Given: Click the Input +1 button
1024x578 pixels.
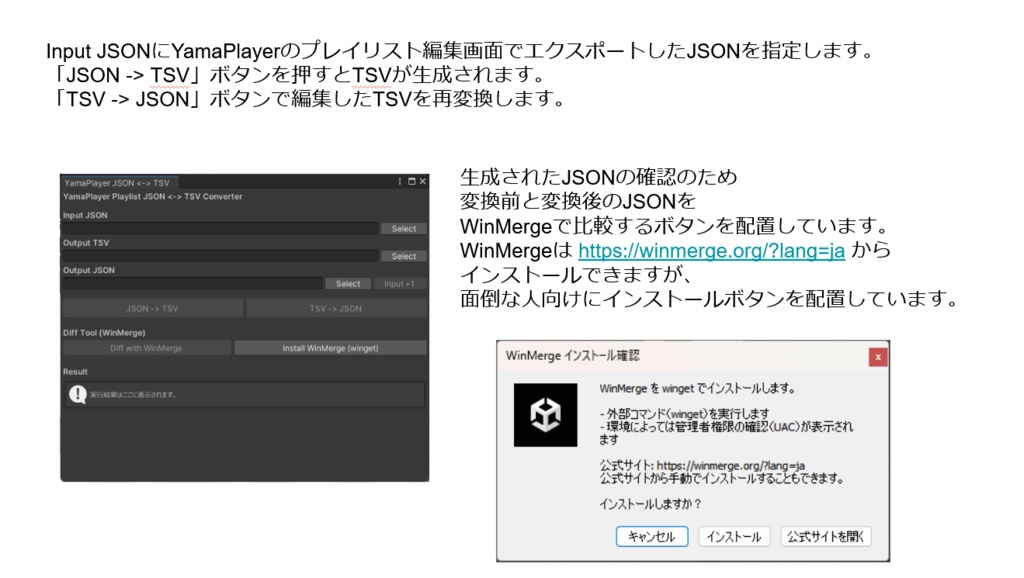Looking at the screenshot, I should tap(400, 283).
